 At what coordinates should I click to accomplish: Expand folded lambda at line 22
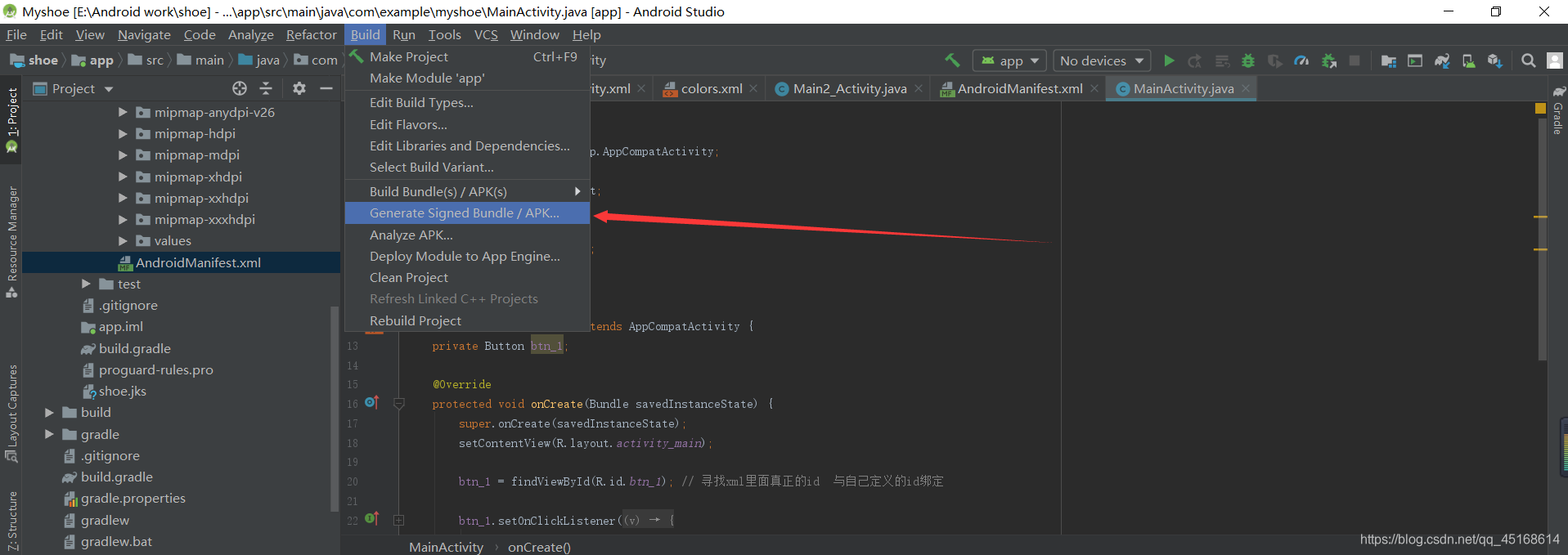click(399, 520)
